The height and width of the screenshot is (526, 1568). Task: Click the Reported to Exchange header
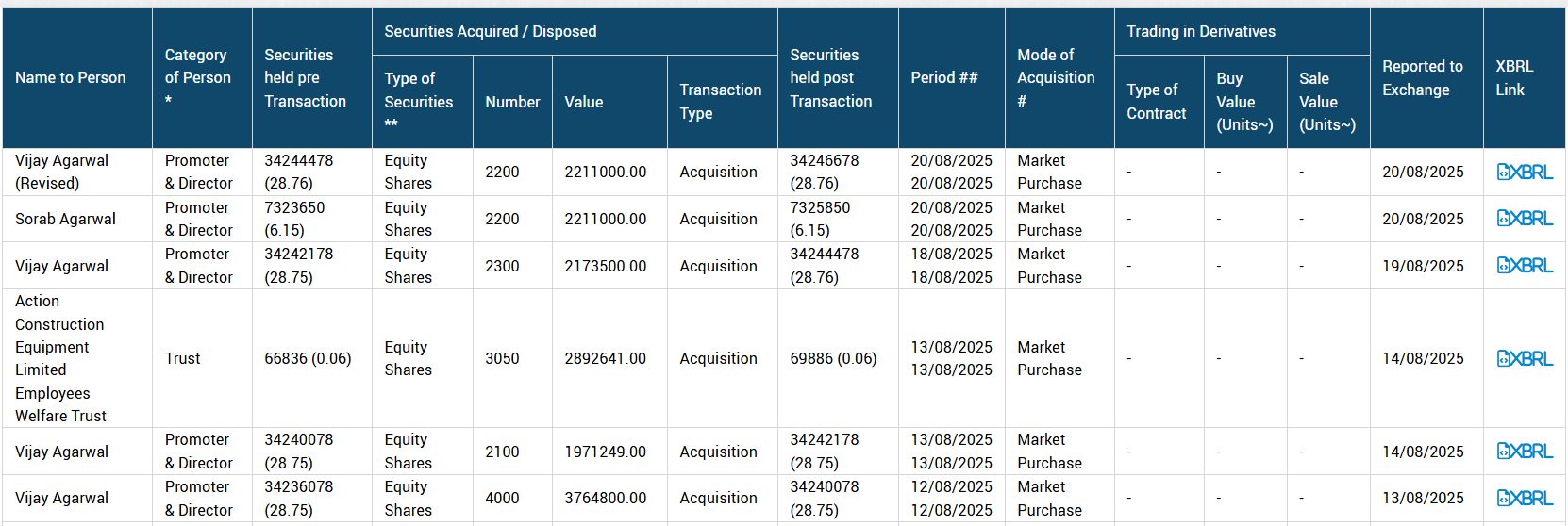pos(1422,78)
